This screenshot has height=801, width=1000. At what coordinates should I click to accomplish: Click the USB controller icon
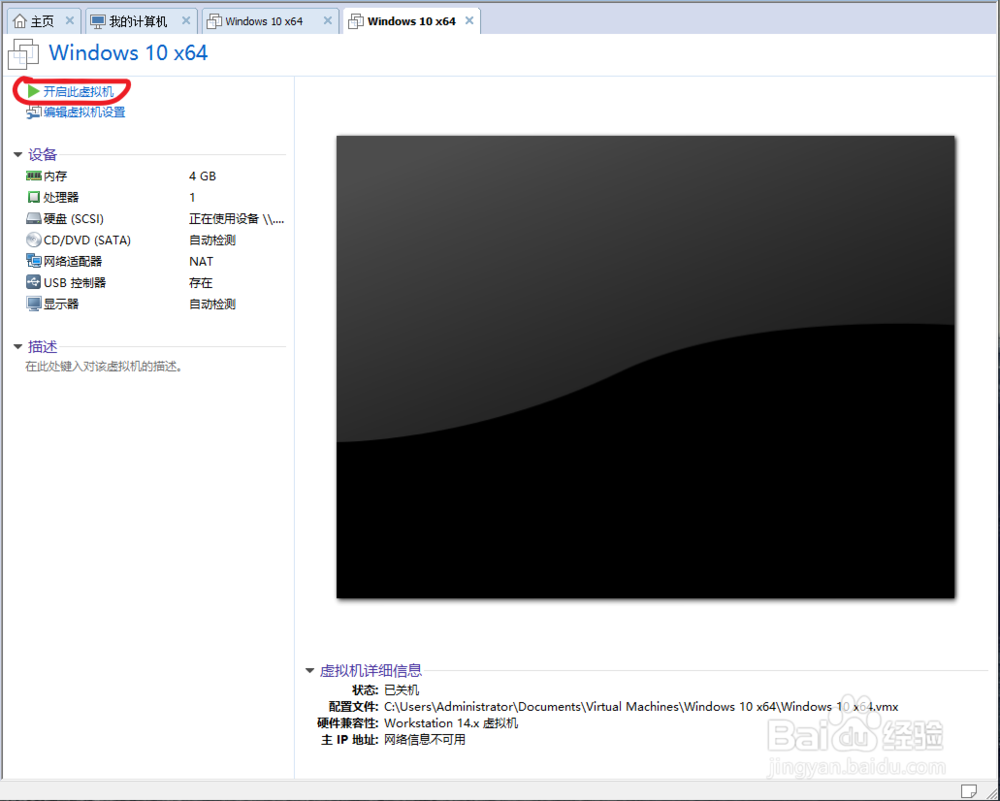point(33,282)
